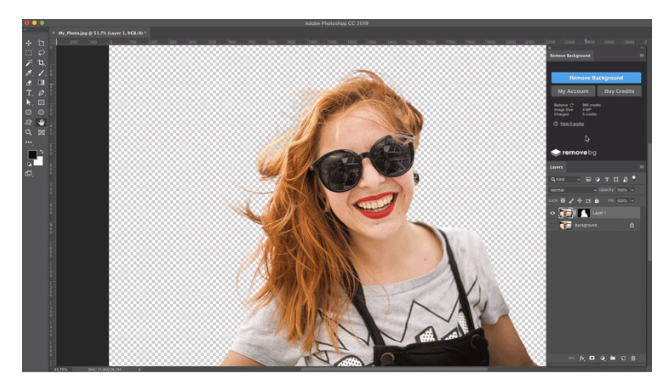Screen dimensions: 670x390
Task: Choose the Eraser tool
Action: coord(29,83)
